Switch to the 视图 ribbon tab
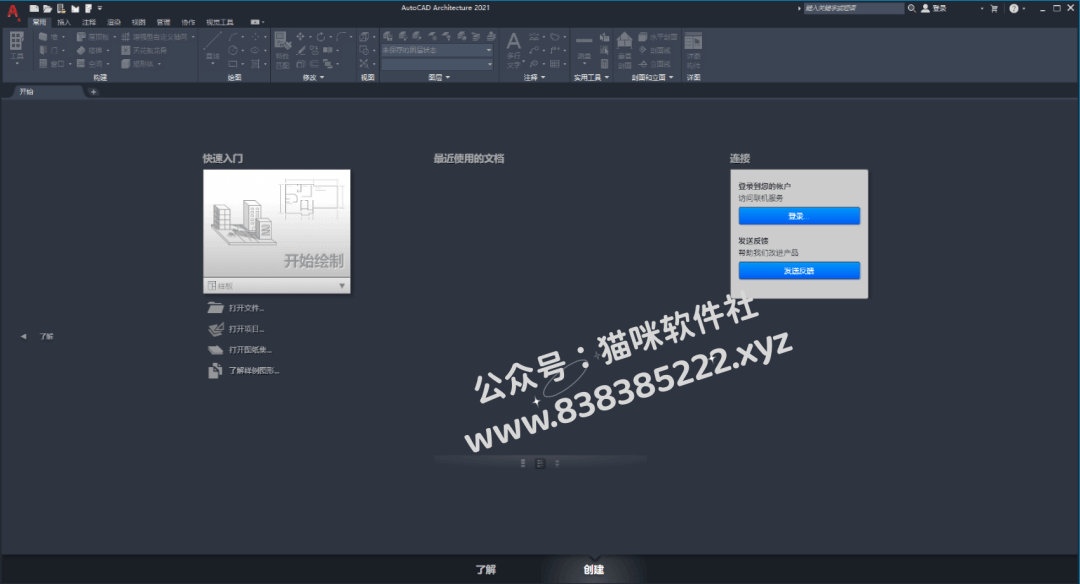This screenshot has width=1080, height=584. click(x=138, y=22)
